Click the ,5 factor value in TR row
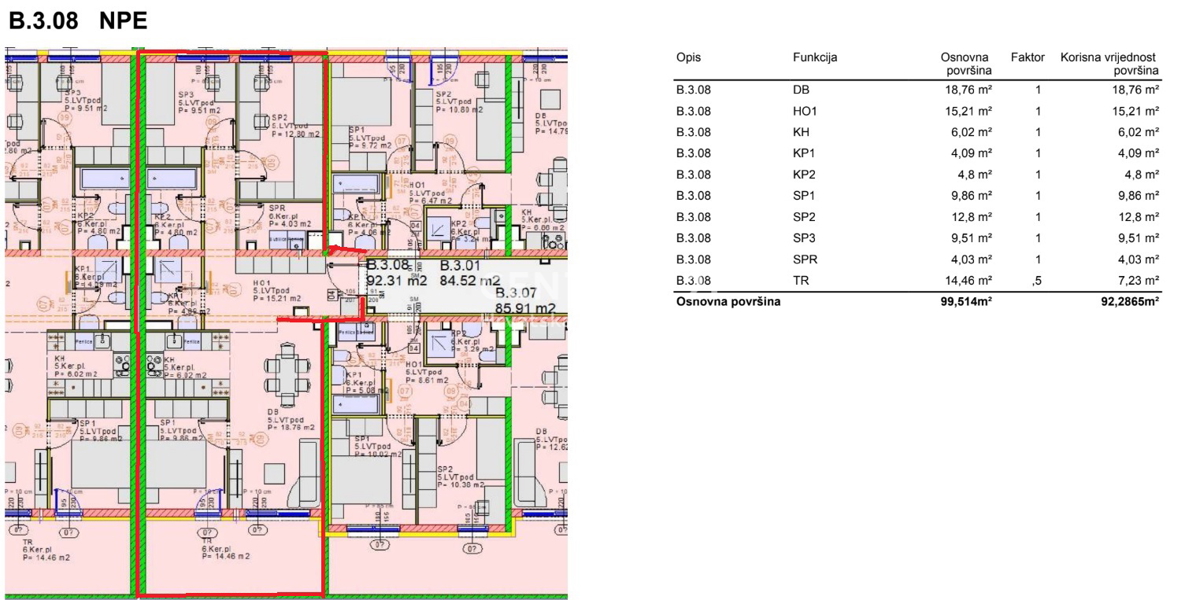This screenshot has width=1200, height=600. pos(1037,281)
